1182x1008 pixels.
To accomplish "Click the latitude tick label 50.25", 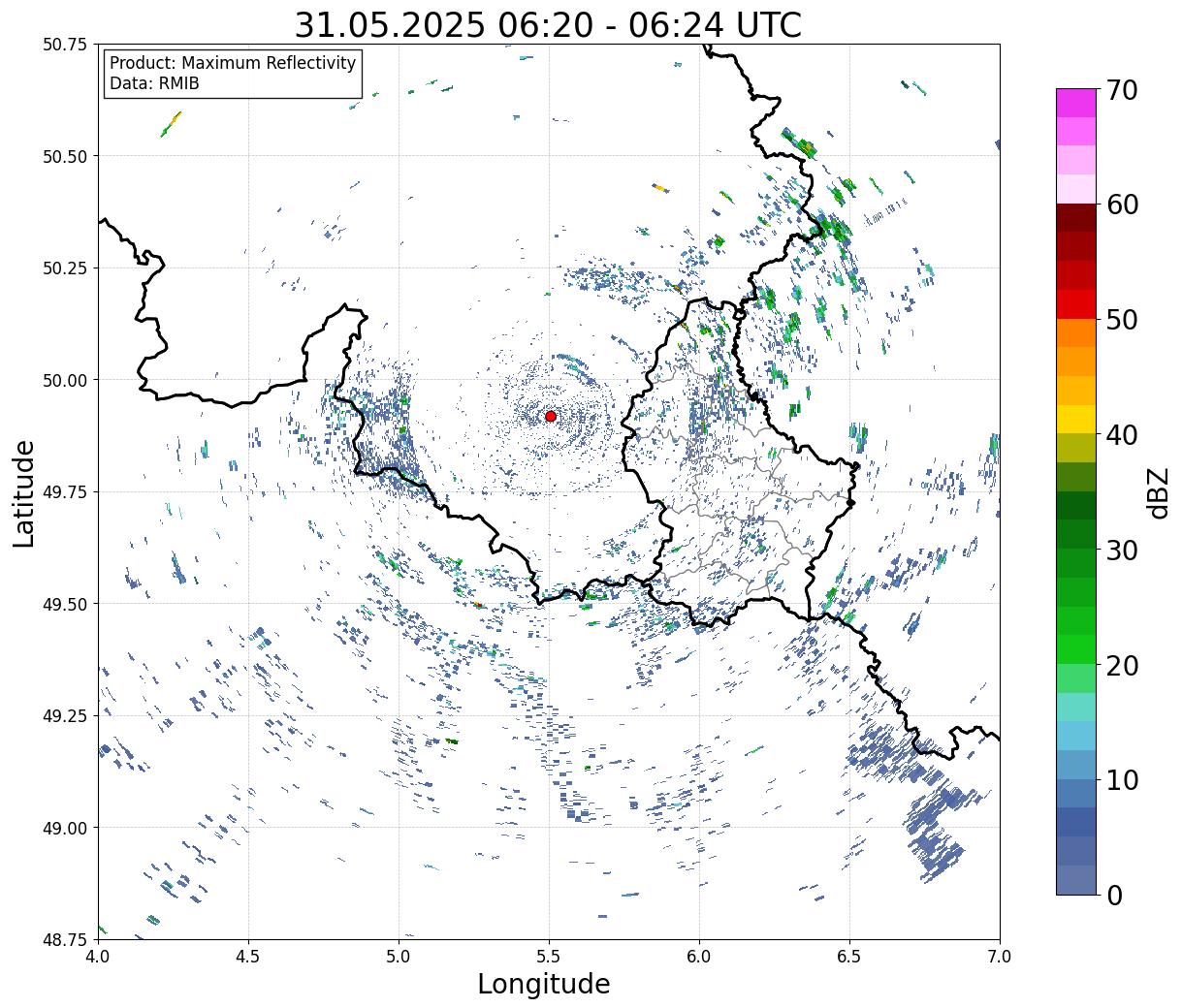I will pos(64,268).
